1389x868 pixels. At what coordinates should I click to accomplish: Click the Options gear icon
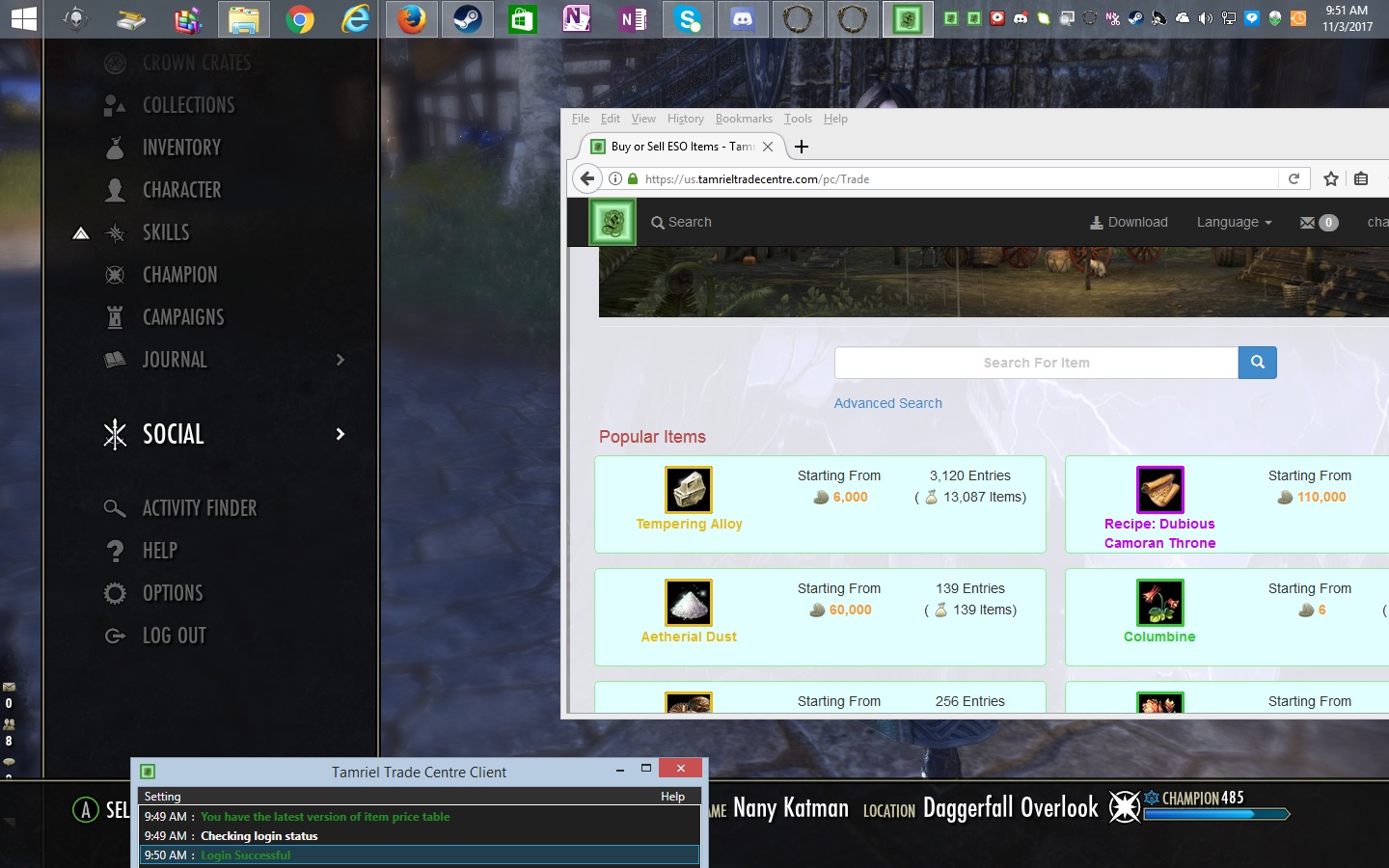coord(115,593)
